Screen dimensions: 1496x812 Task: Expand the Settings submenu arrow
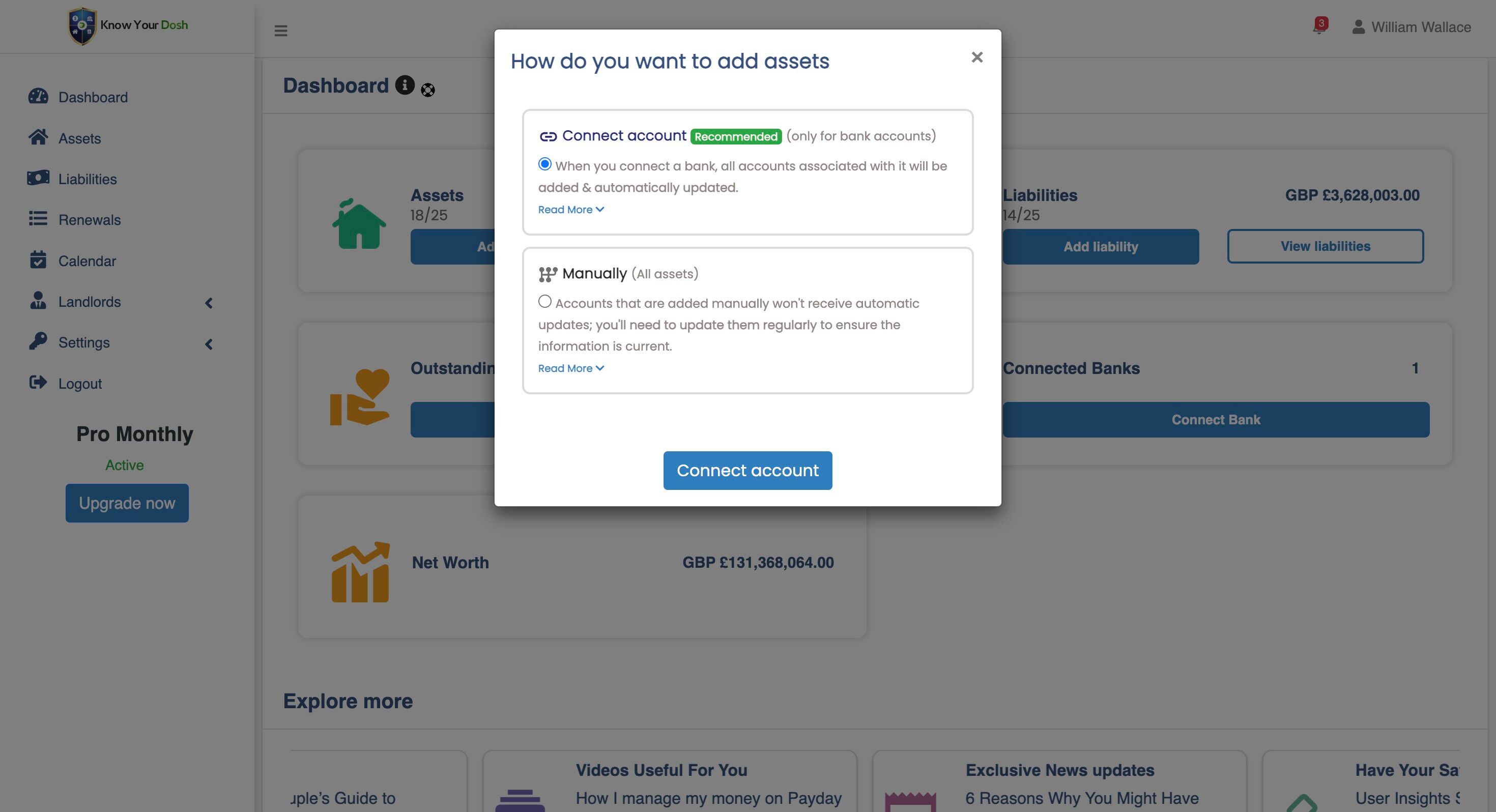209,344
